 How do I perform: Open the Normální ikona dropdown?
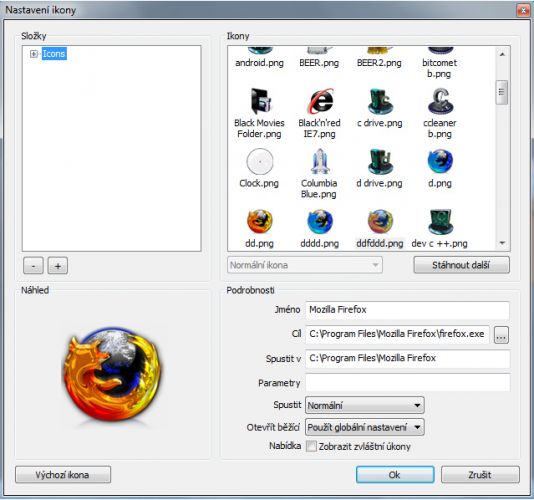[305, 265]
